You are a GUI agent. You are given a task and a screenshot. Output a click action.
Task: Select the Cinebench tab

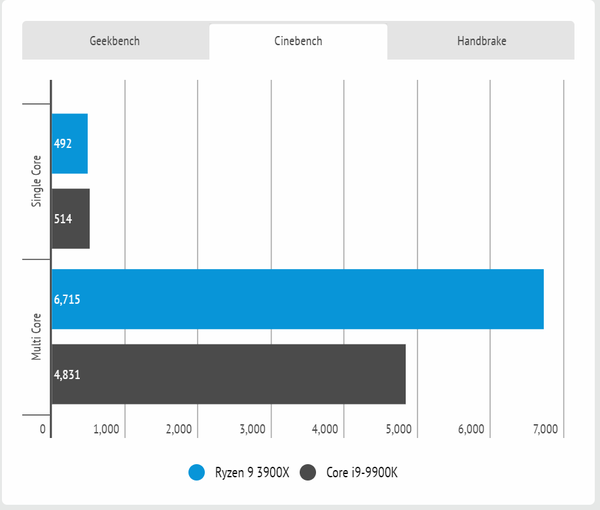point(298,41)
